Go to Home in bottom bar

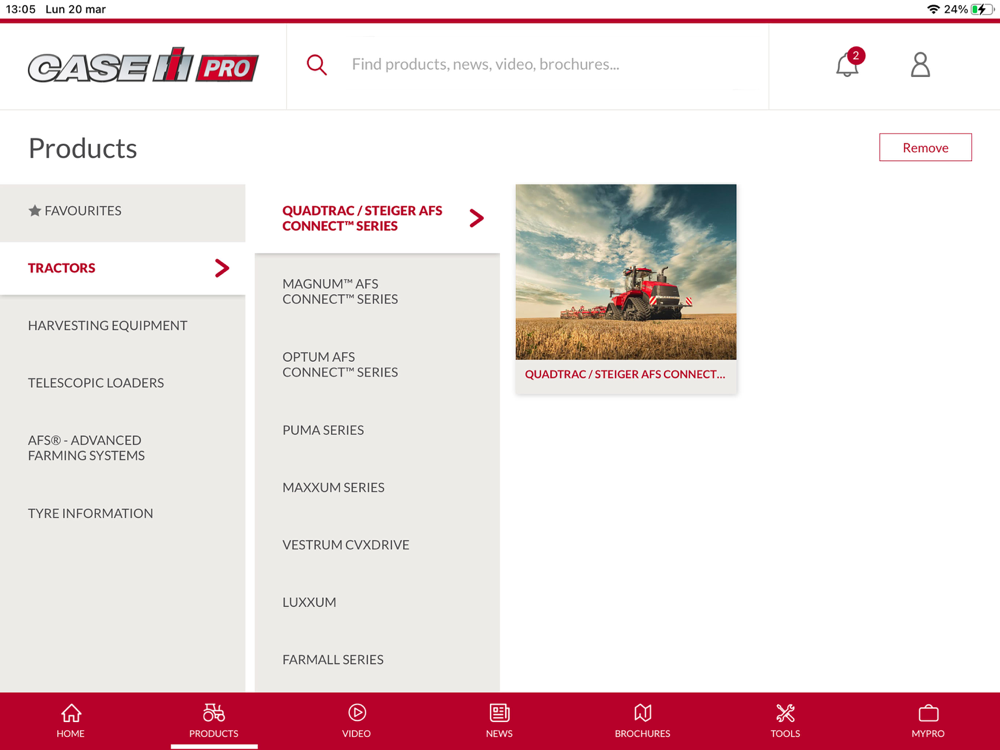(71, 721)
